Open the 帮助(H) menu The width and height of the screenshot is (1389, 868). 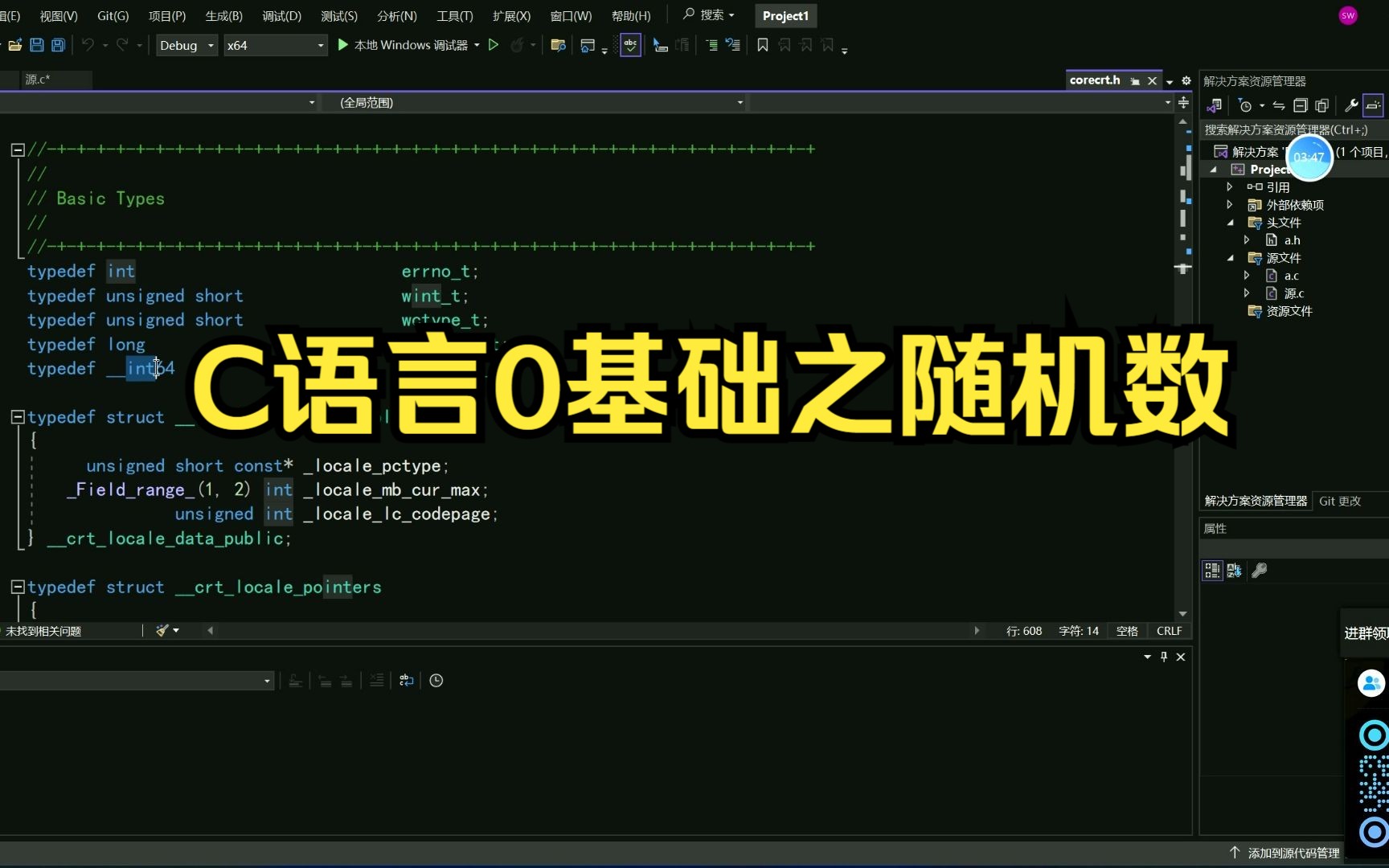click(631, 16)
